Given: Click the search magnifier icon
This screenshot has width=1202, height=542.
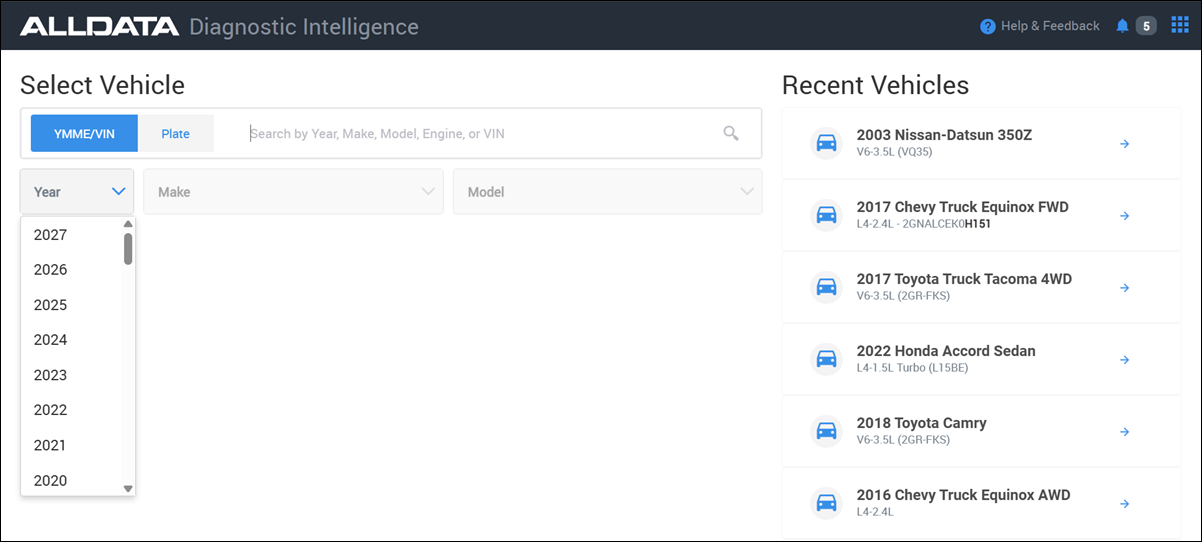Looking at the screenshot, I should (731, 133).
